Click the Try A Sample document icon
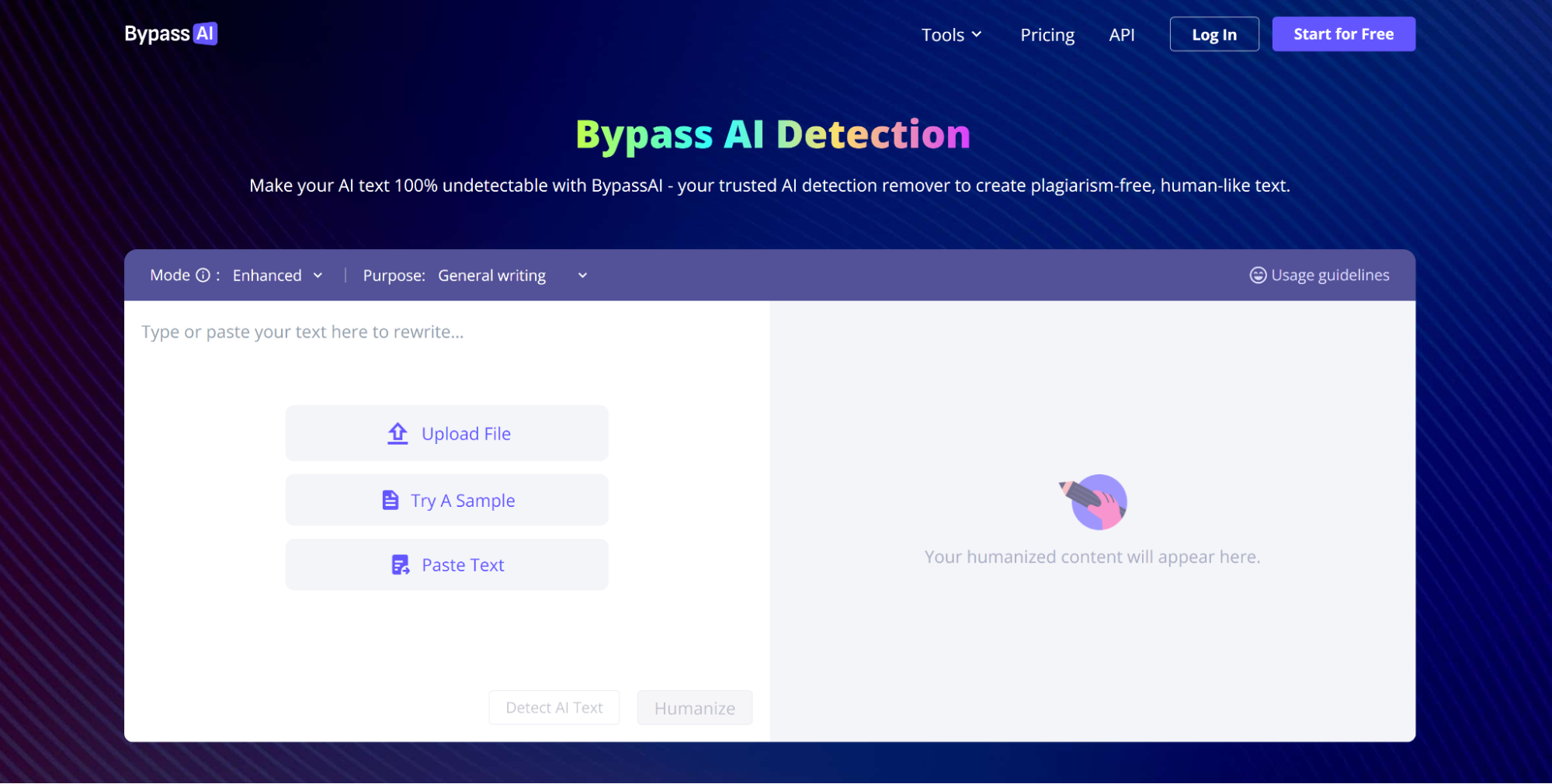 coord(391,500)
